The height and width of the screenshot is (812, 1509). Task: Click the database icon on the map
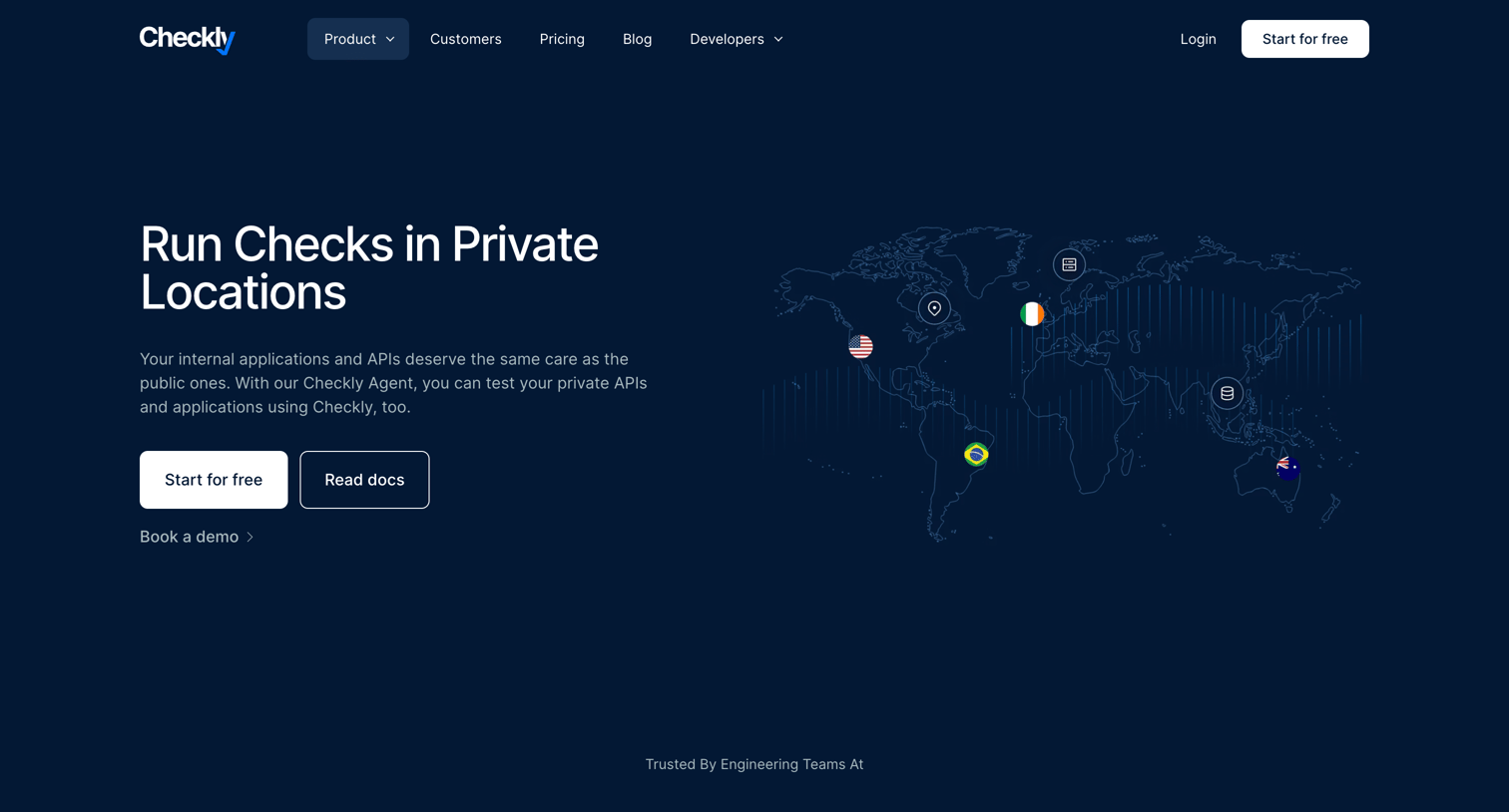pos(1227,393)
